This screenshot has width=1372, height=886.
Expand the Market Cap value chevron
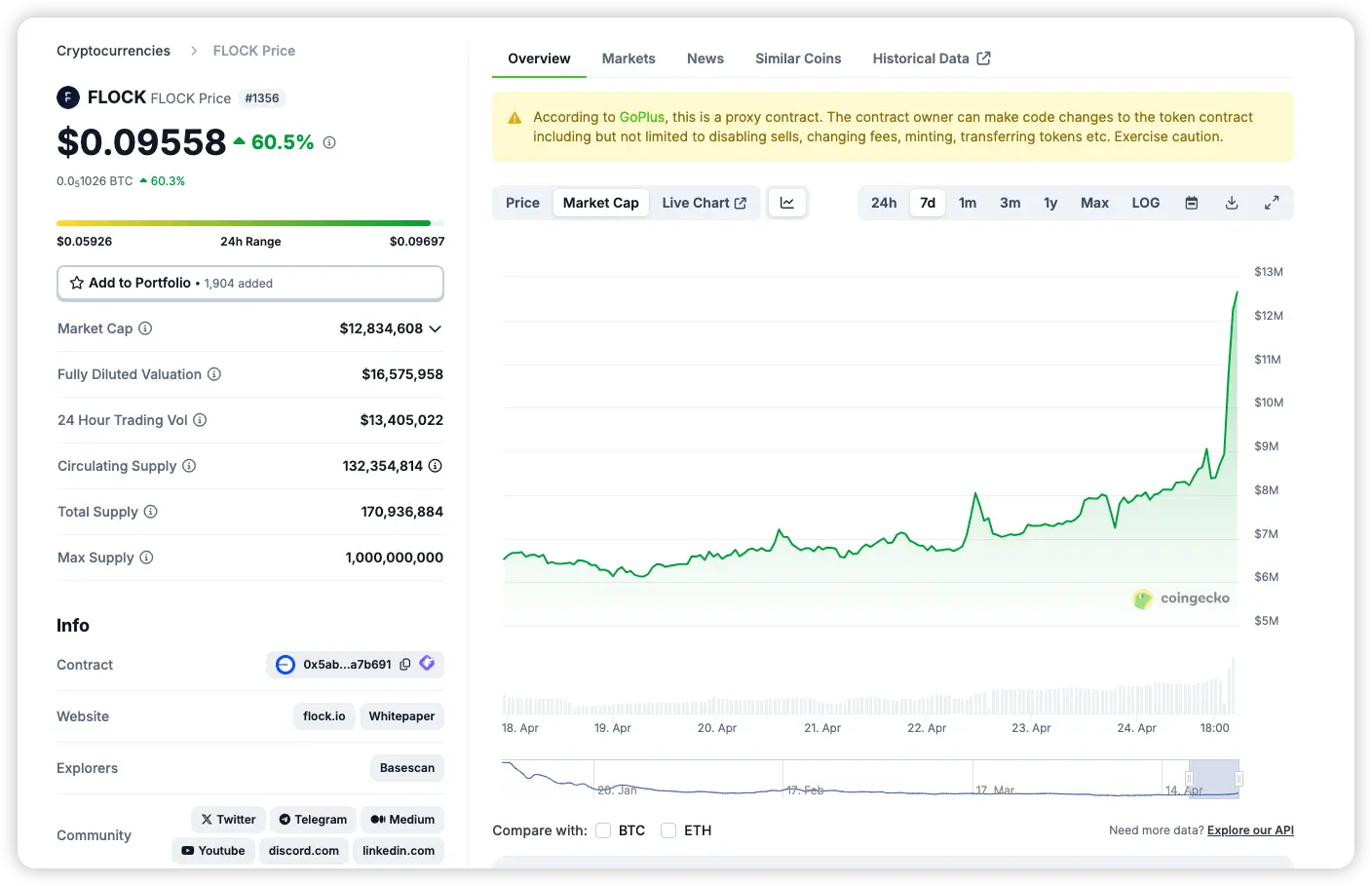[436, 328]
